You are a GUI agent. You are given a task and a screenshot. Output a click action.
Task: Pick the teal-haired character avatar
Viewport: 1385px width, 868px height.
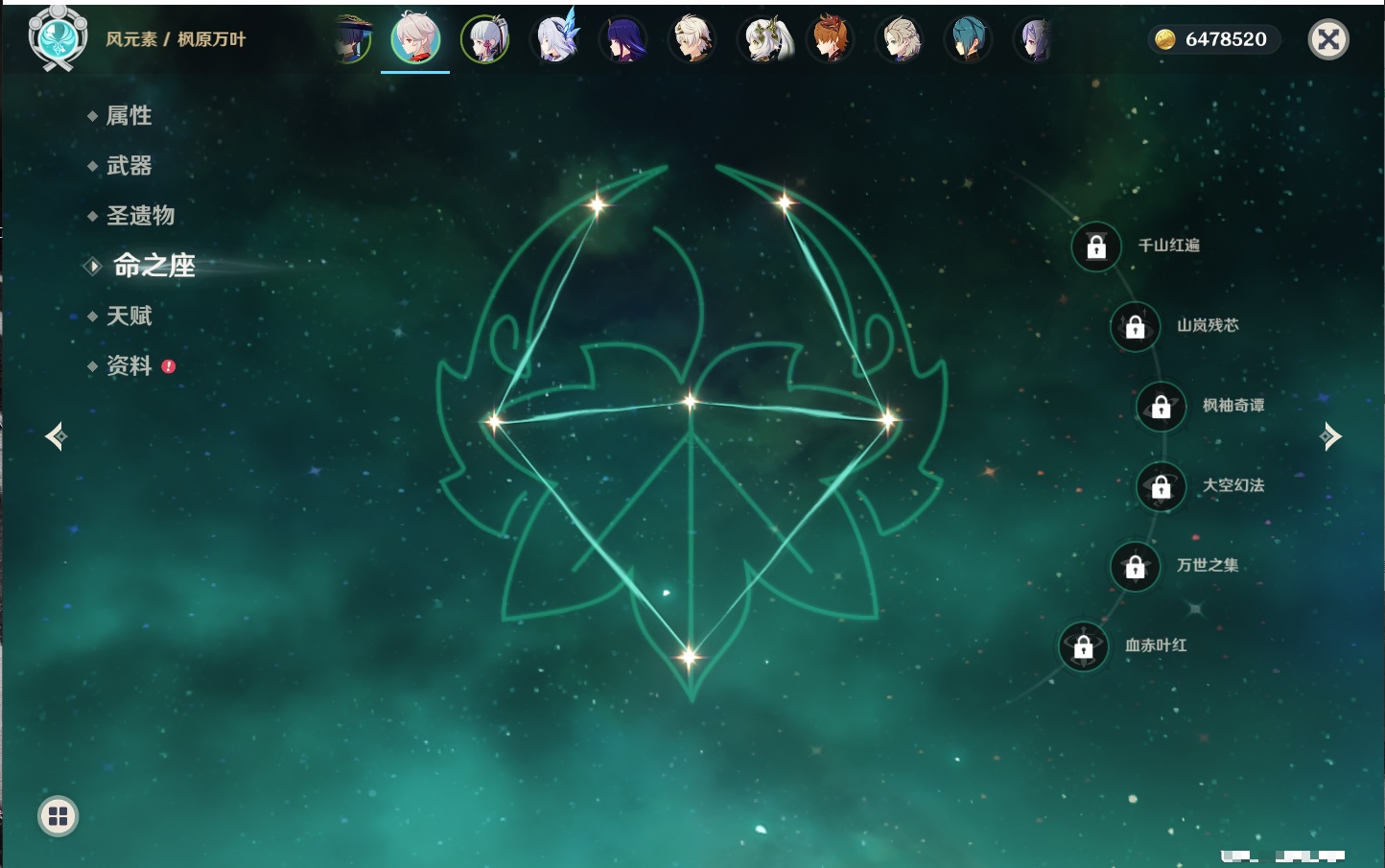pyautogui.click(x=968, y=39)
